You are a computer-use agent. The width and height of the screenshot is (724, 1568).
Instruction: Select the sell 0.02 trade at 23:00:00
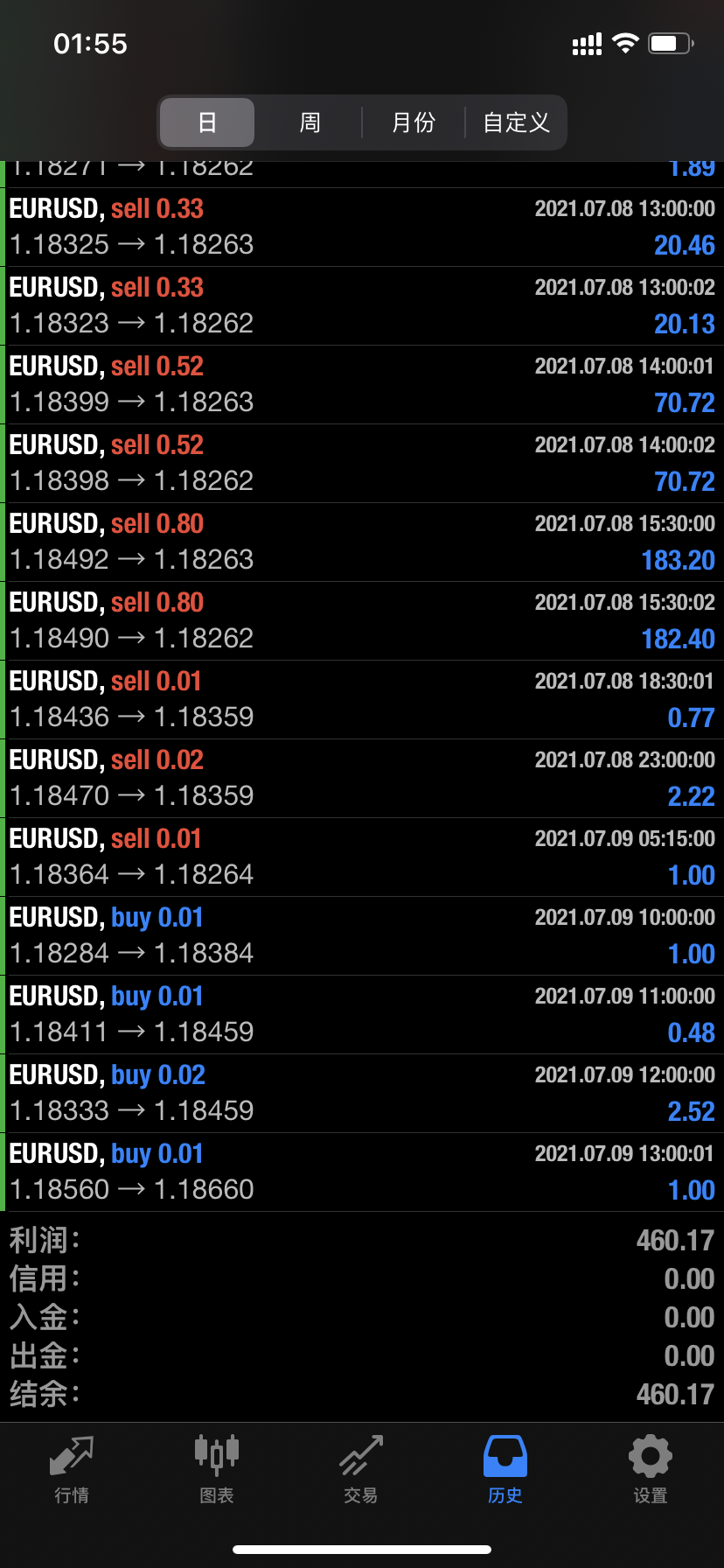click(x=362, y=779)
